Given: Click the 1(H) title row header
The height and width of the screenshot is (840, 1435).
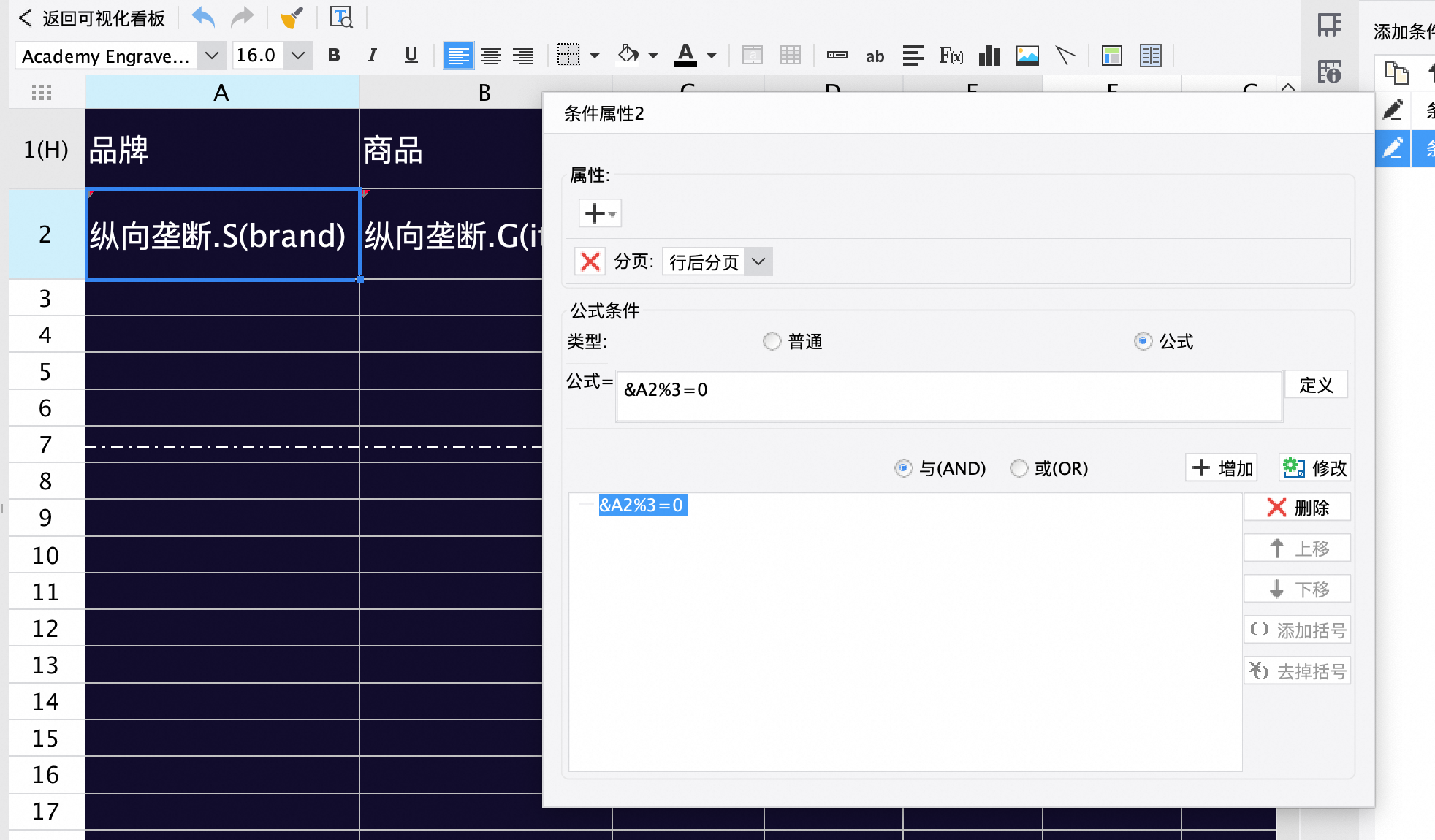Looking at the screenshot, I should pos(46,149).
